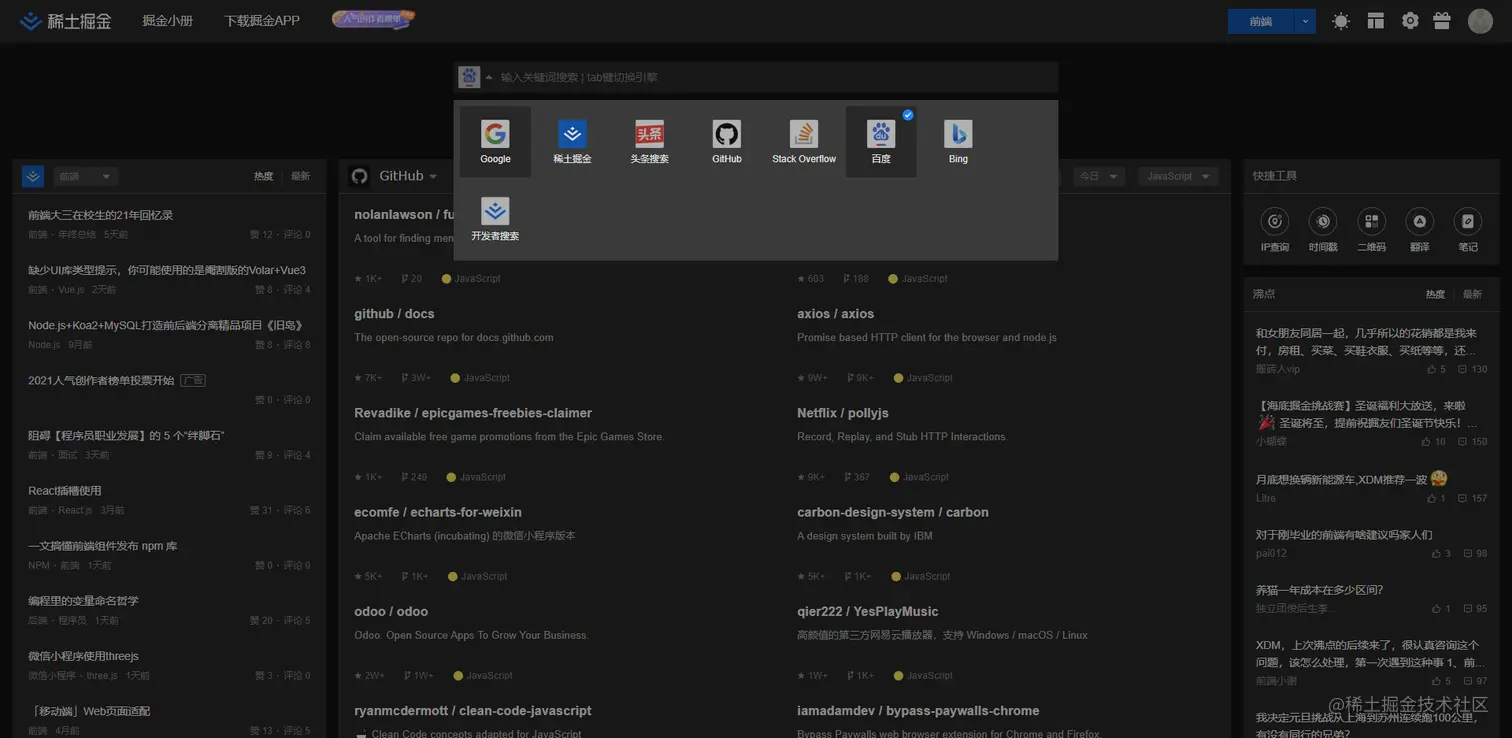The height and width of the screenshot is (738, 1512).
Task: Click the Vue.js tag under the Volar+Vue3 article
Action: [71, 290]
